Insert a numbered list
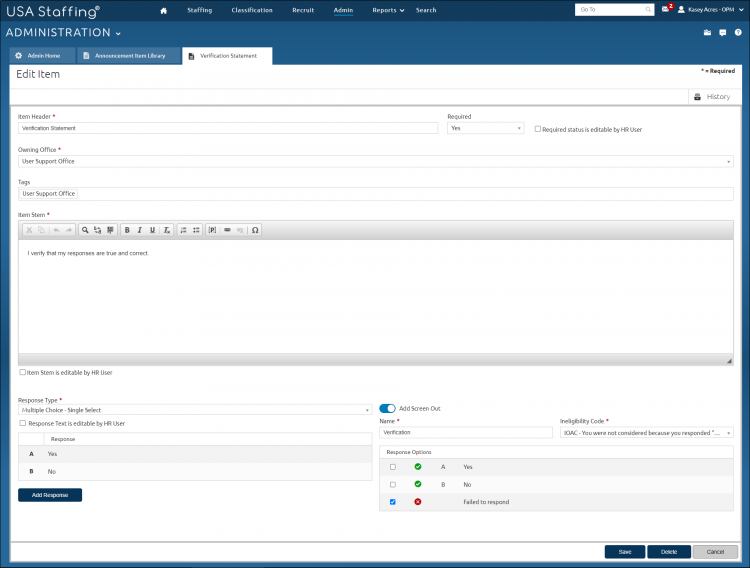750x568 pixels. [183, 230]
